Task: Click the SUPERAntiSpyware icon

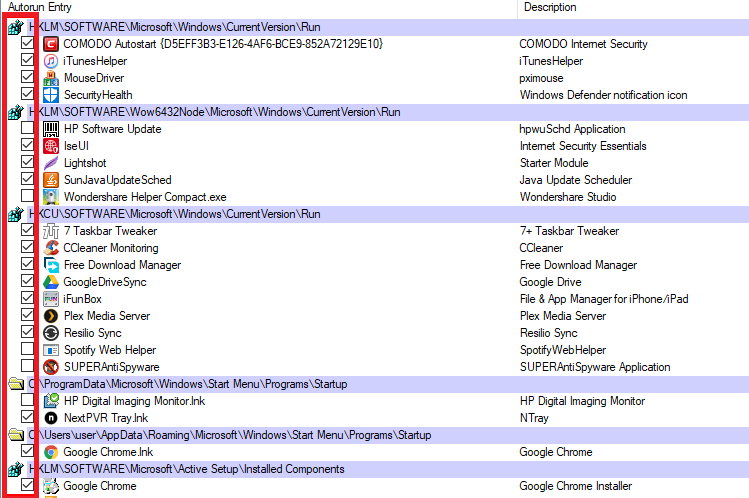Action: tap(51, 367)
